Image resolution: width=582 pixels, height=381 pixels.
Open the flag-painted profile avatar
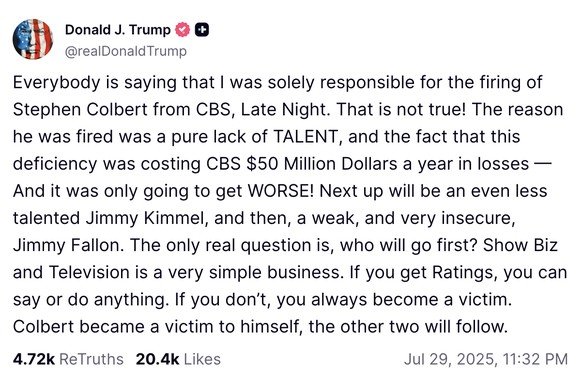coord(33,39)
